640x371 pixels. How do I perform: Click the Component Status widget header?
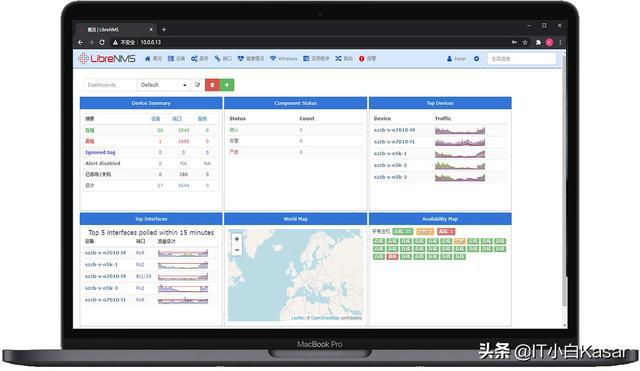click(x=296, y=103)
